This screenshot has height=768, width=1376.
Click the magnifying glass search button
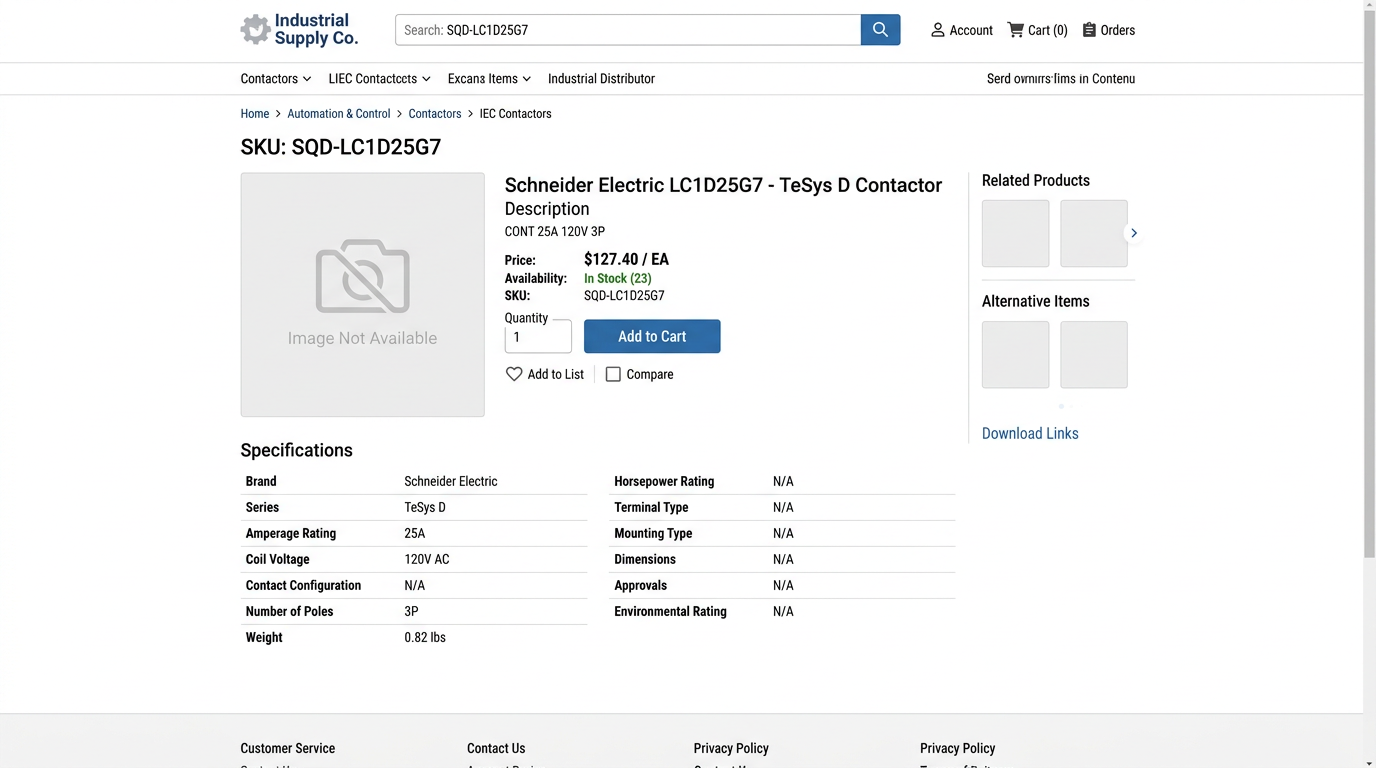click(880, 30)
